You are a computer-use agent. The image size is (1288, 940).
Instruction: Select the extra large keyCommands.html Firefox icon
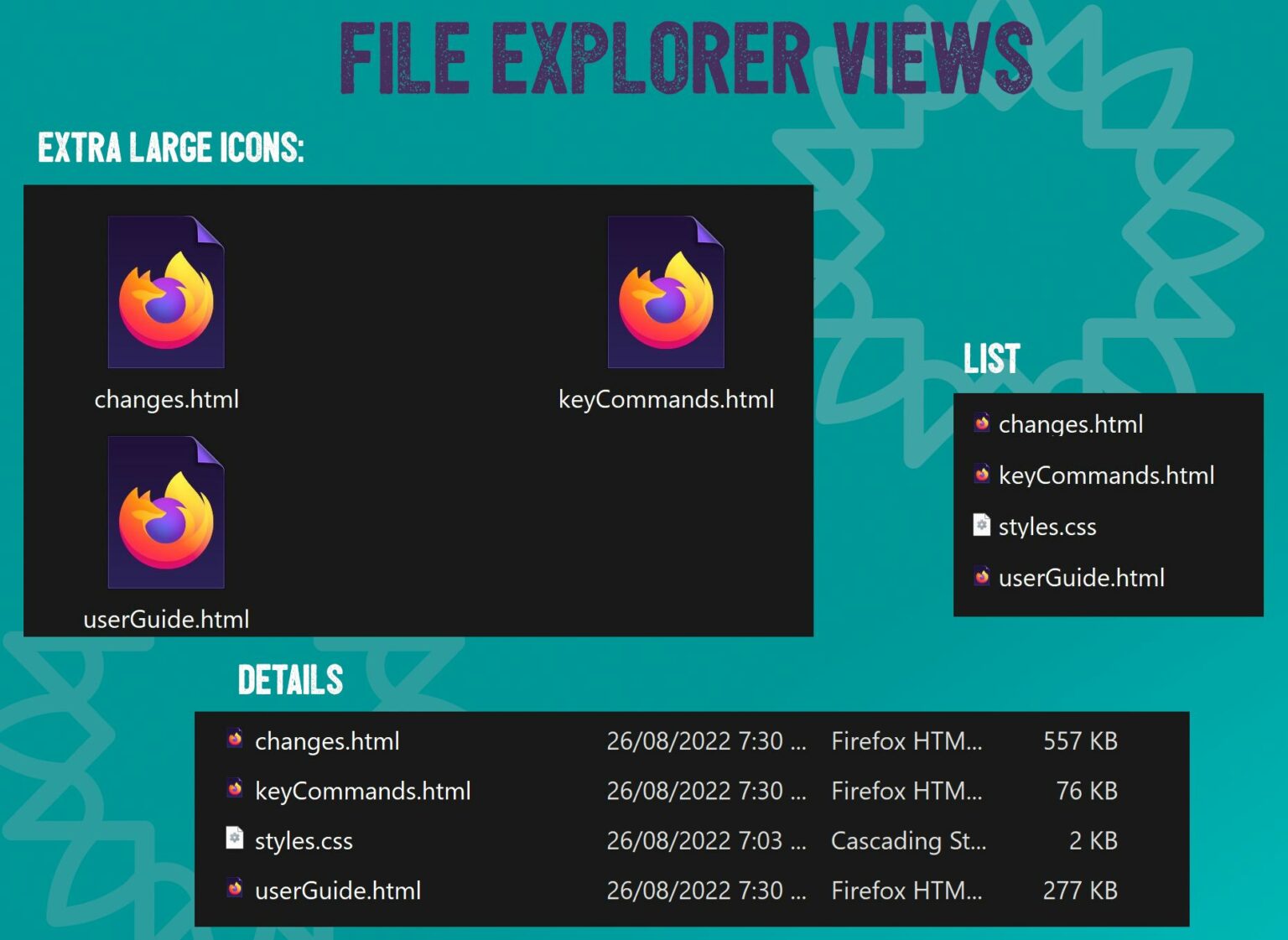tap(666, 292)
